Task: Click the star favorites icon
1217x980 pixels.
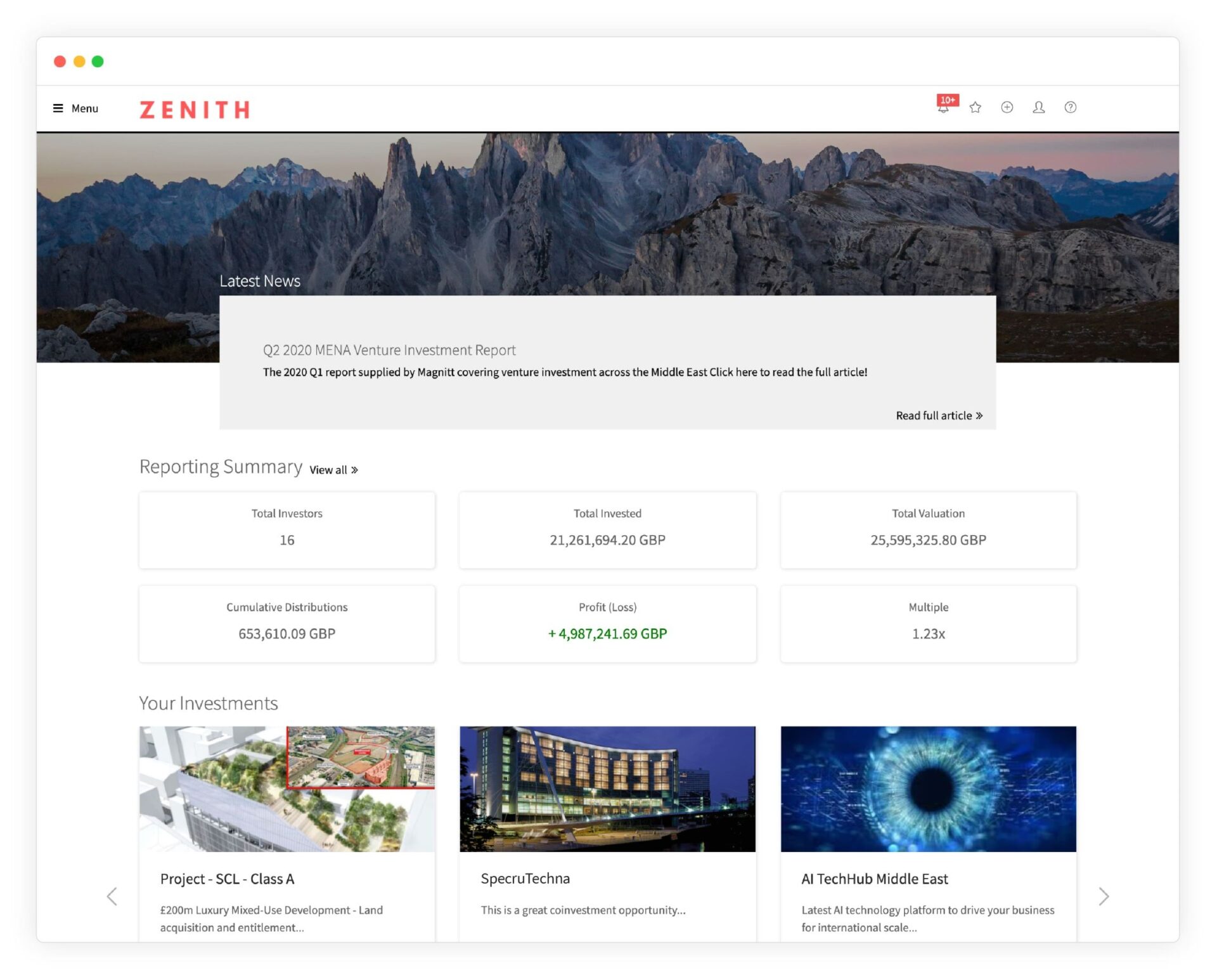Action: click(x=976, y=108)
